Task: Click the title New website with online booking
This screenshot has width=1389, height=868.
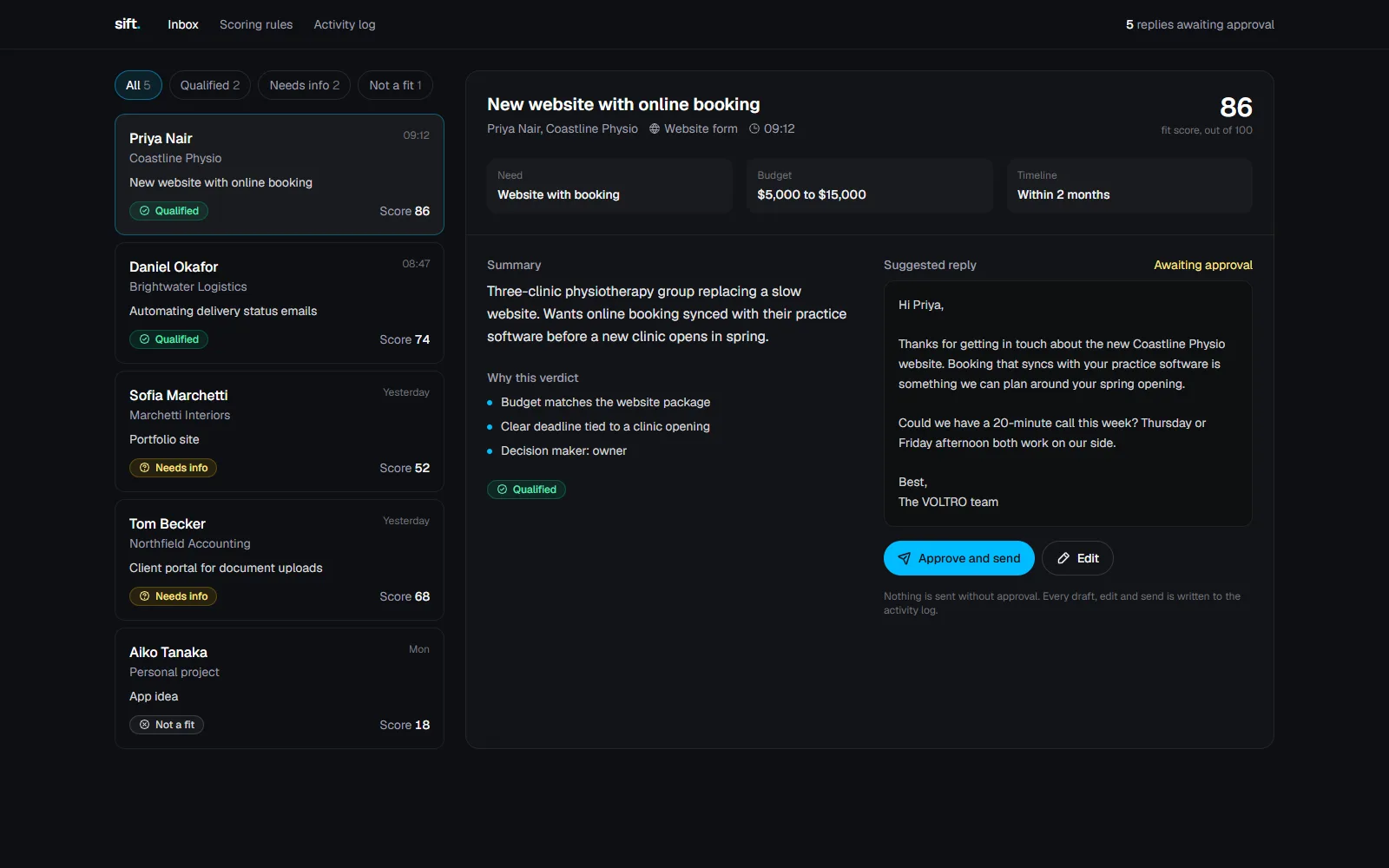Action: point(623,104)
